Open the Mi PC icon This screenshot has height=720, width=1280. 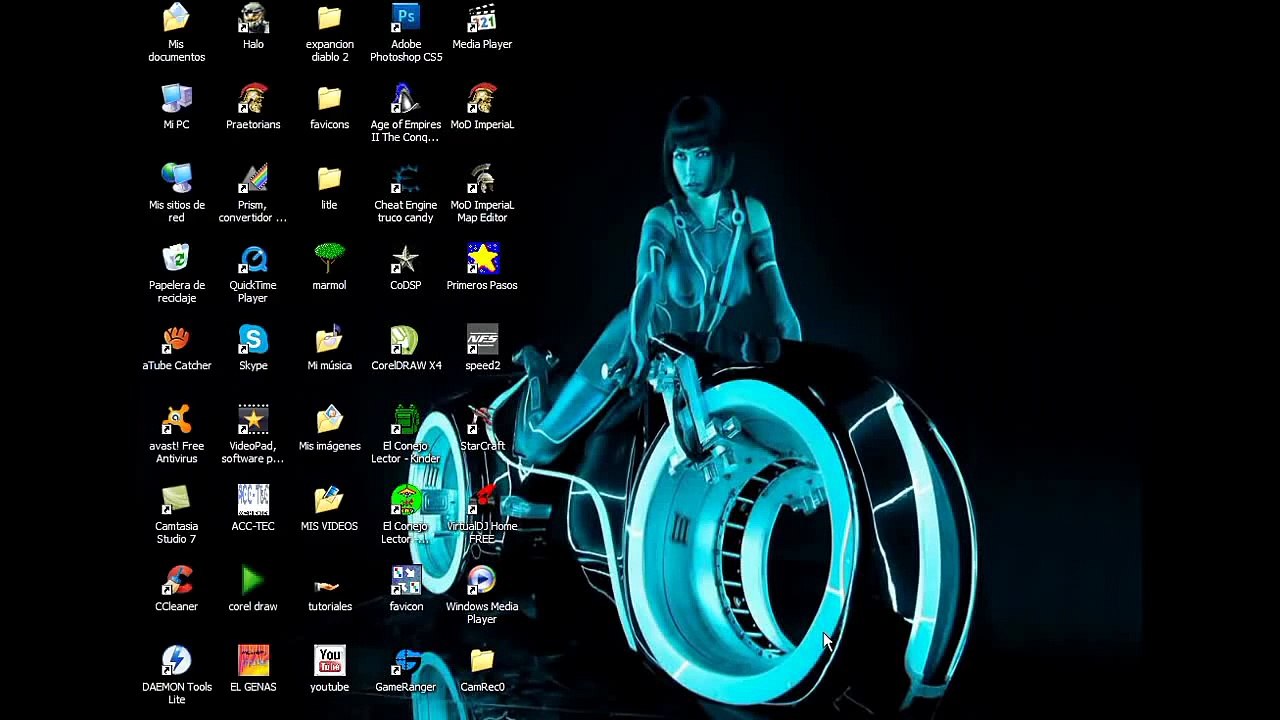point(176,98)
